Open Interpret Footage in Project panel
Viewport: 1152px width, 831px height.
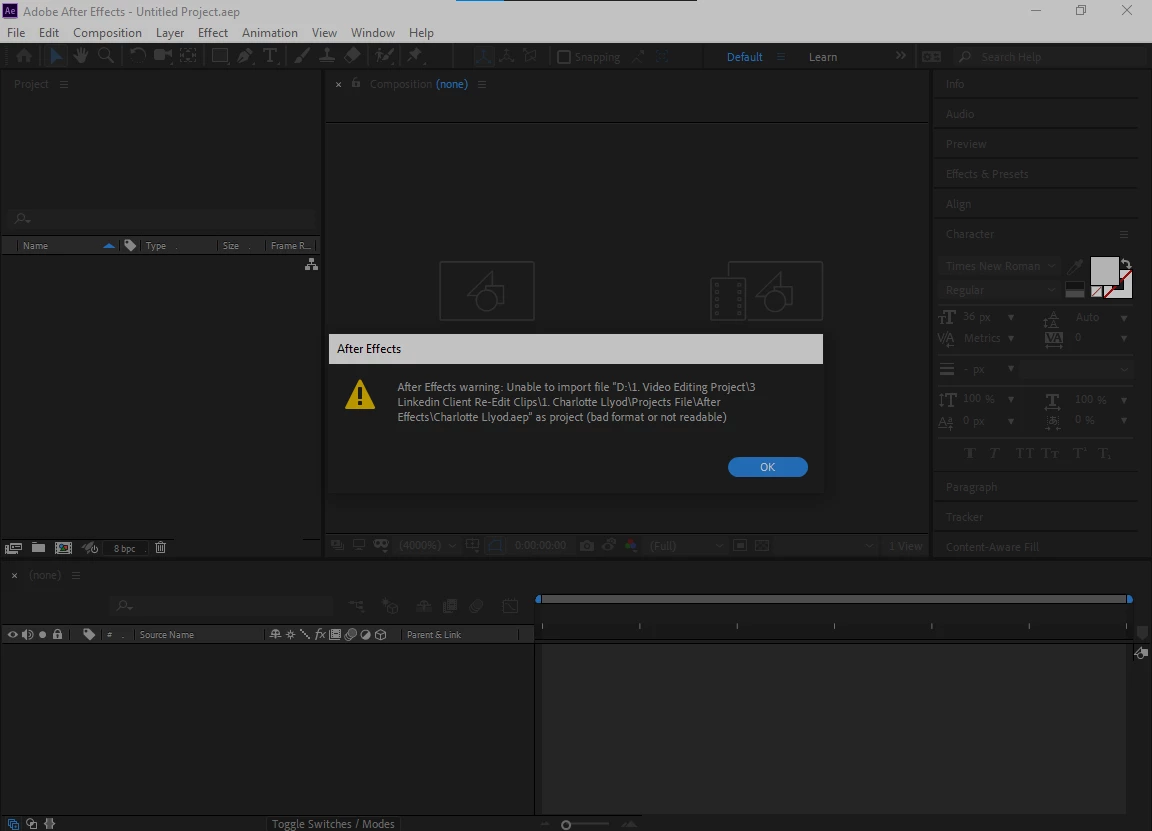click(x=13, y=548)
